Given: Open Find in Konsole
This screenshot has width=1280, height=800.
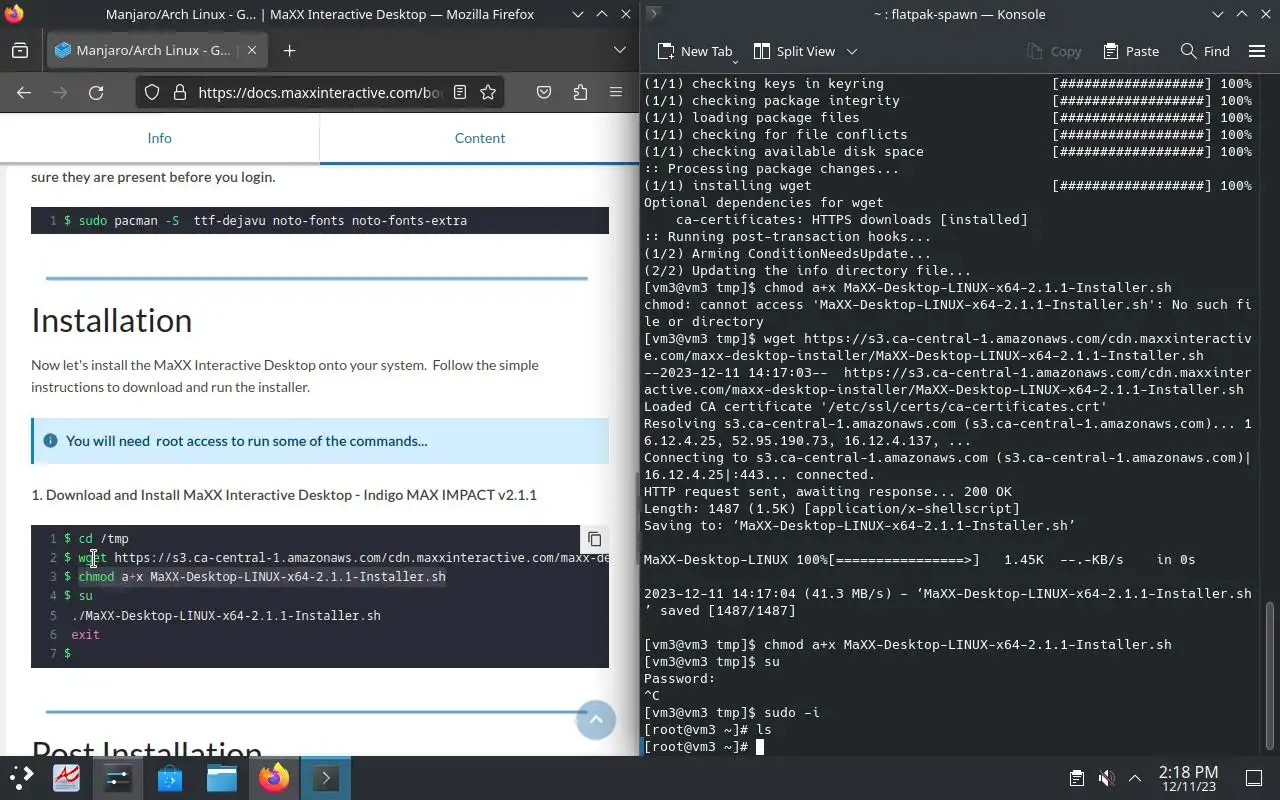Looking at the screenshot, I should (x=1205, y=51).
